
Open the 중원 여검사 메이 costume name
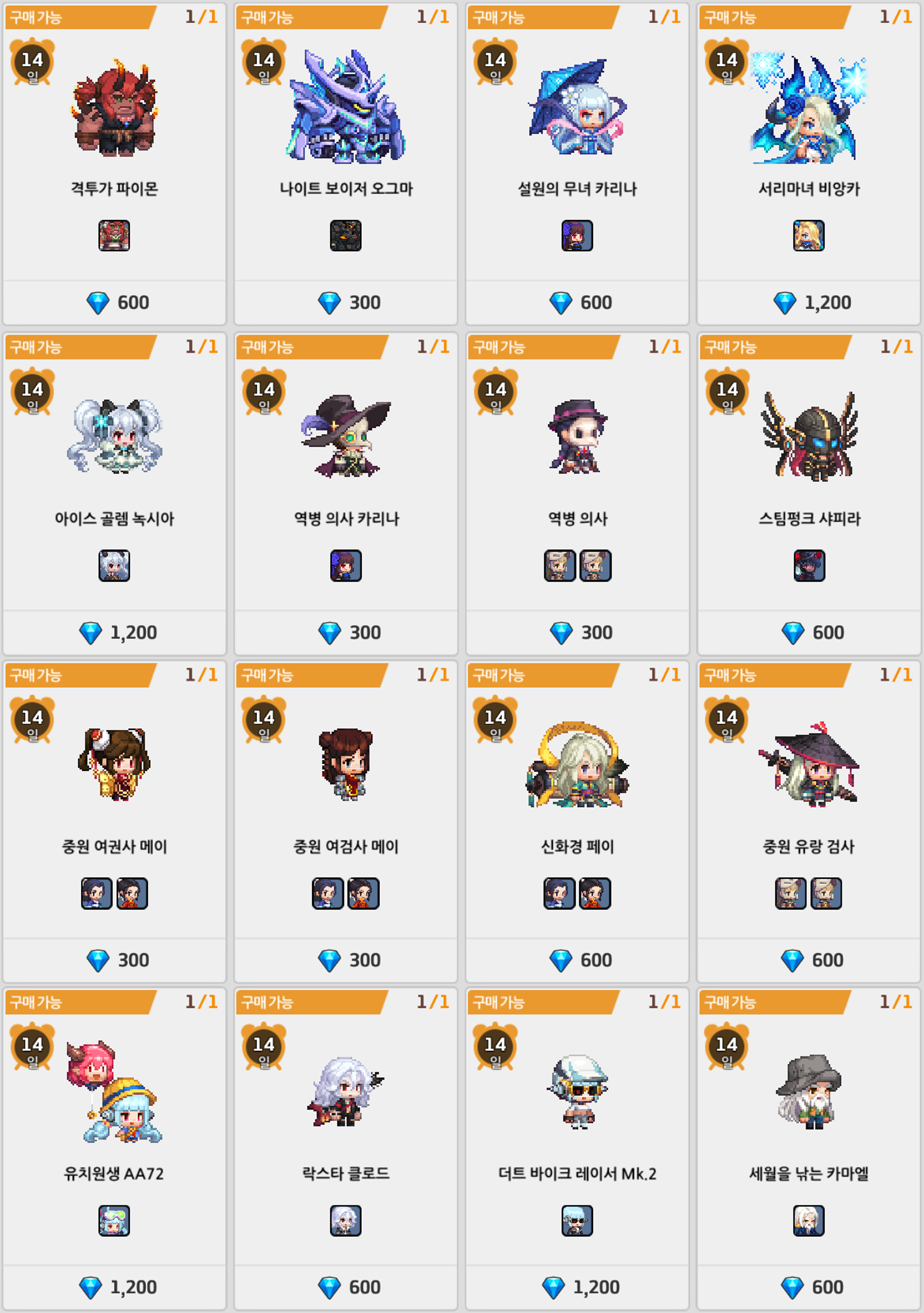click(346, 846)
